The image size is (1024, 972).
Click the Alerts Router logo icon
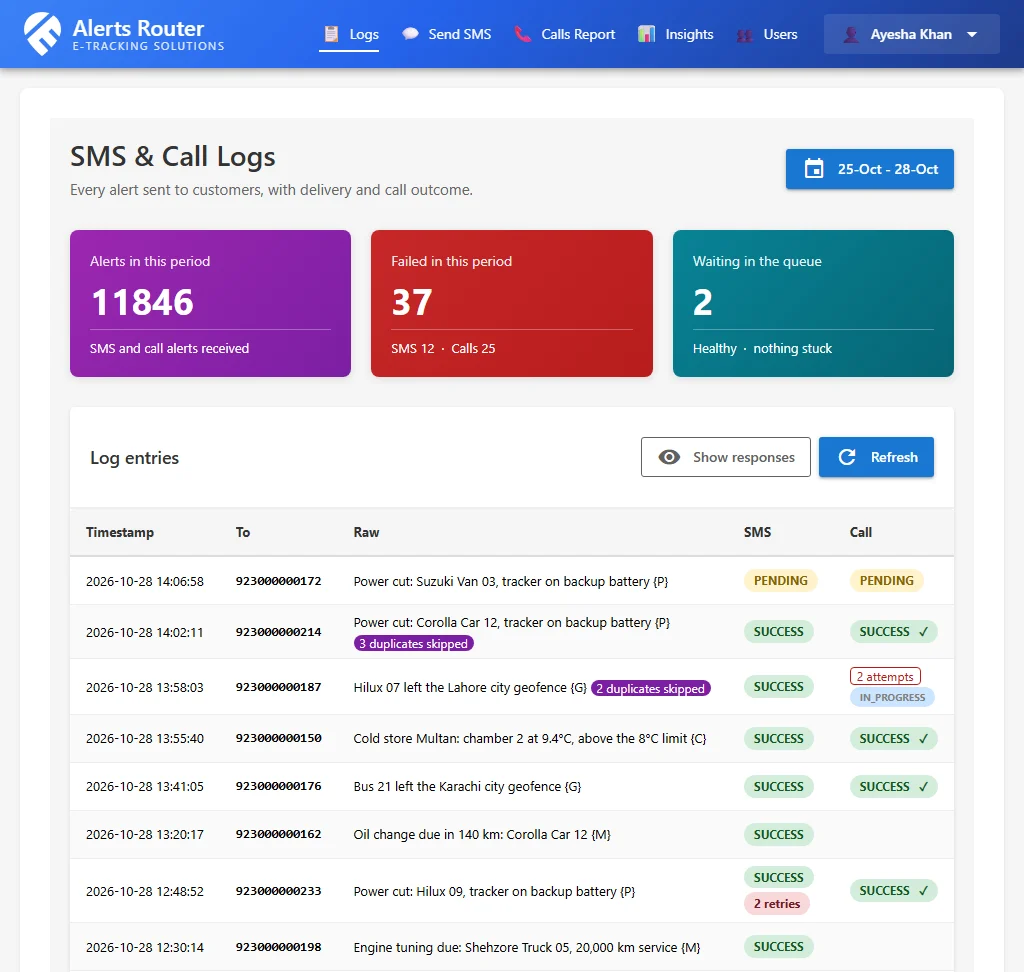click(42, 34)
